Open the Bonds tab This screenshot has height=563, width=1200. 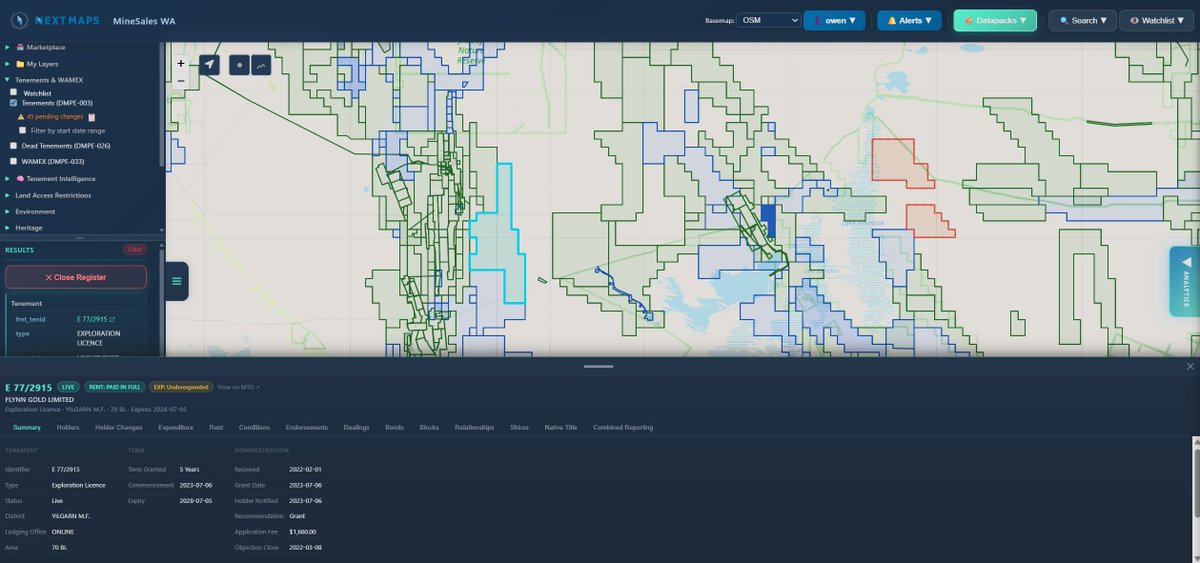394,427
